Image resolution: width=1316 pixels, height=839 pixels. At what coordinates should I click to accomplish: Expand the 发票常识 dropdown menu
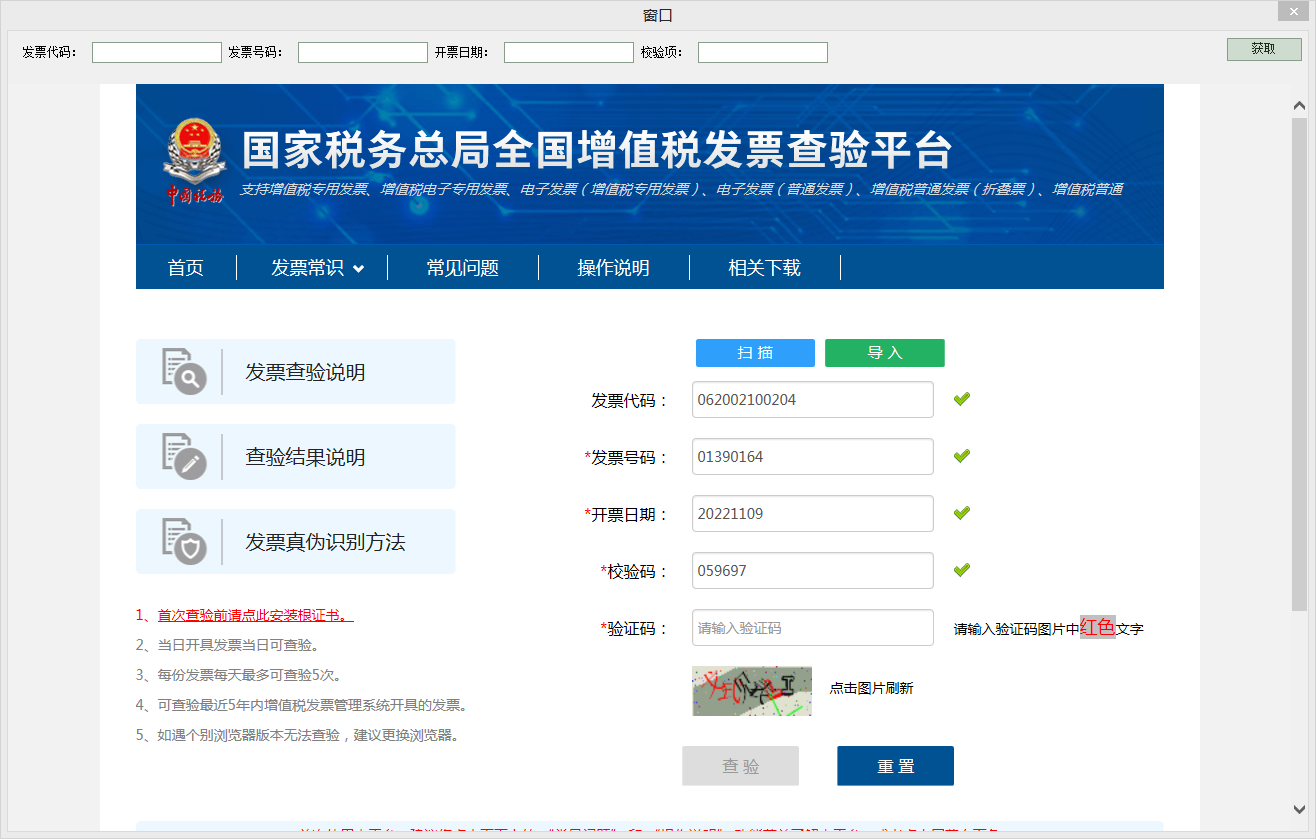317,268
